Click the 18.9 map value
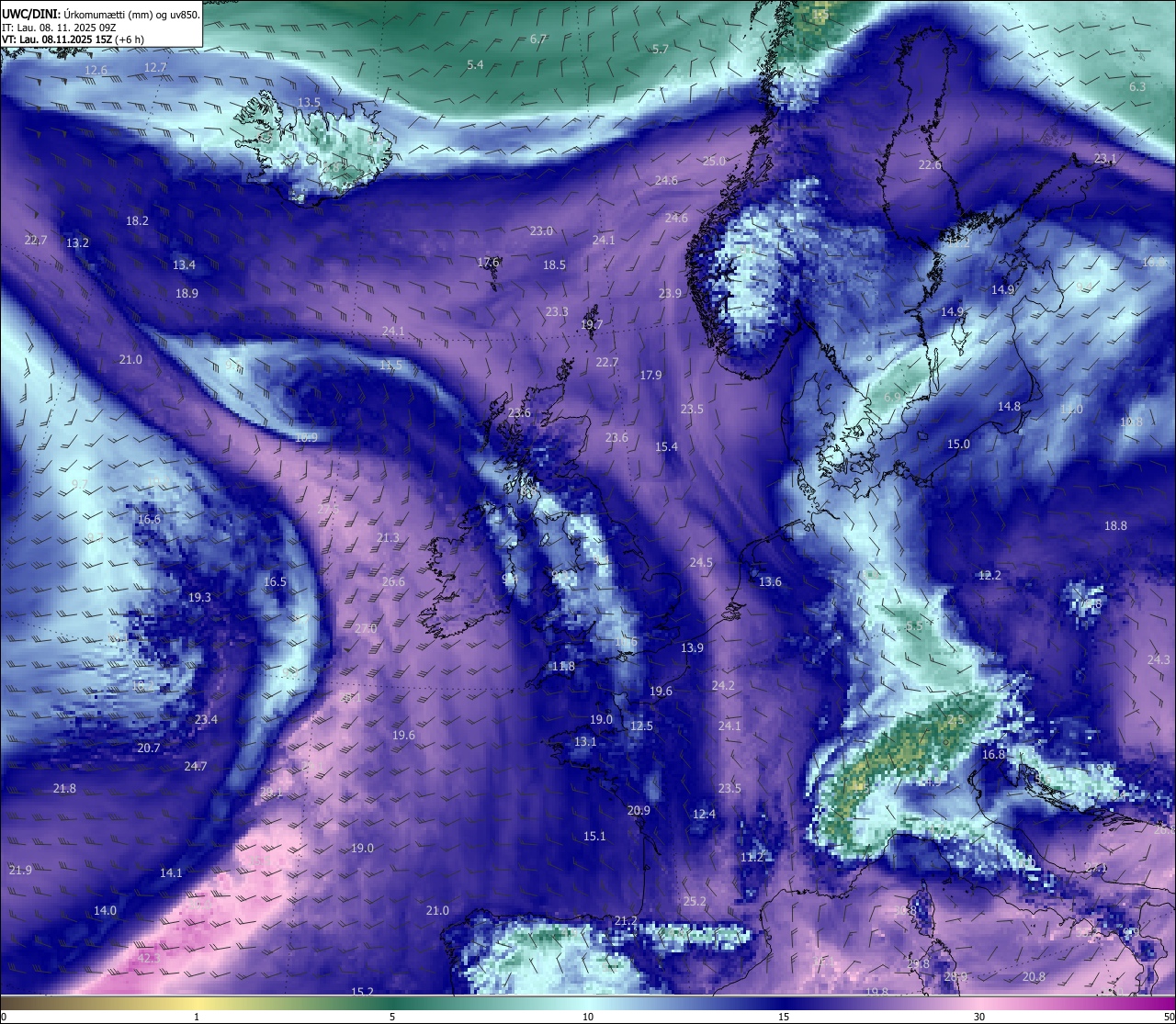Screen dimensions: 1176x1024 [x=187, y=293]
